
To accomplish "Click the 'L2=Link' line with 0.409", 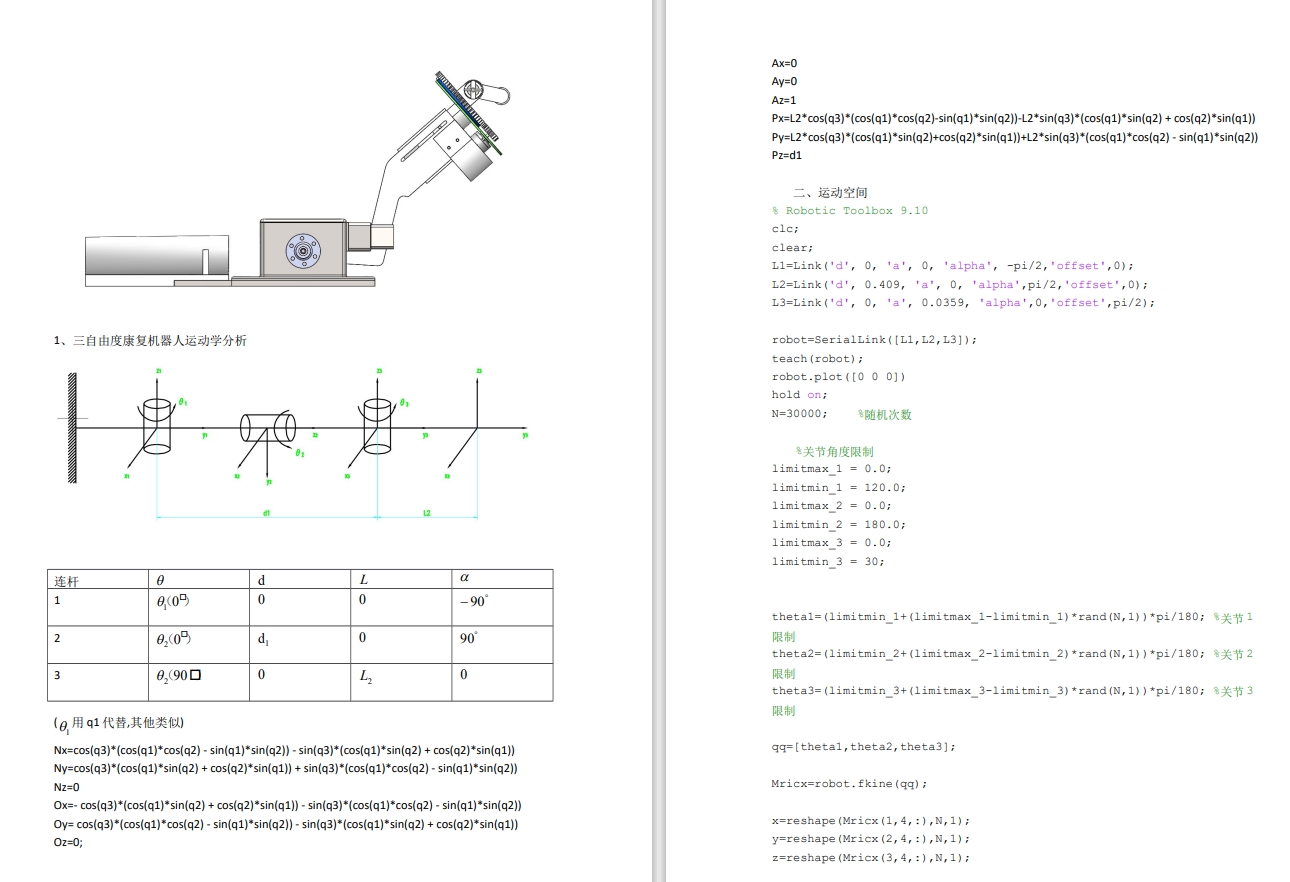I will click(x=960, y=284).
